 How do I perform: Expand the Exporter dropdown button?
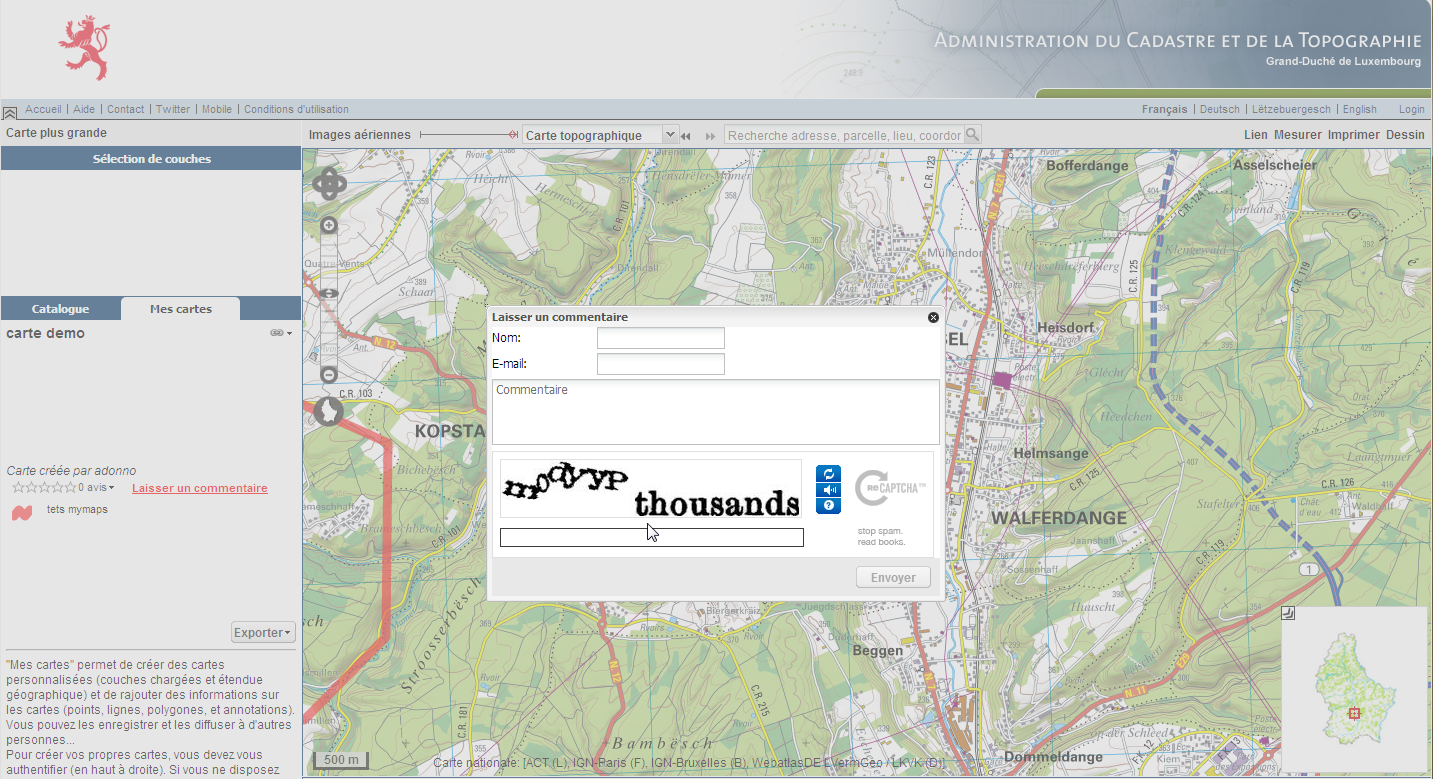264,632
